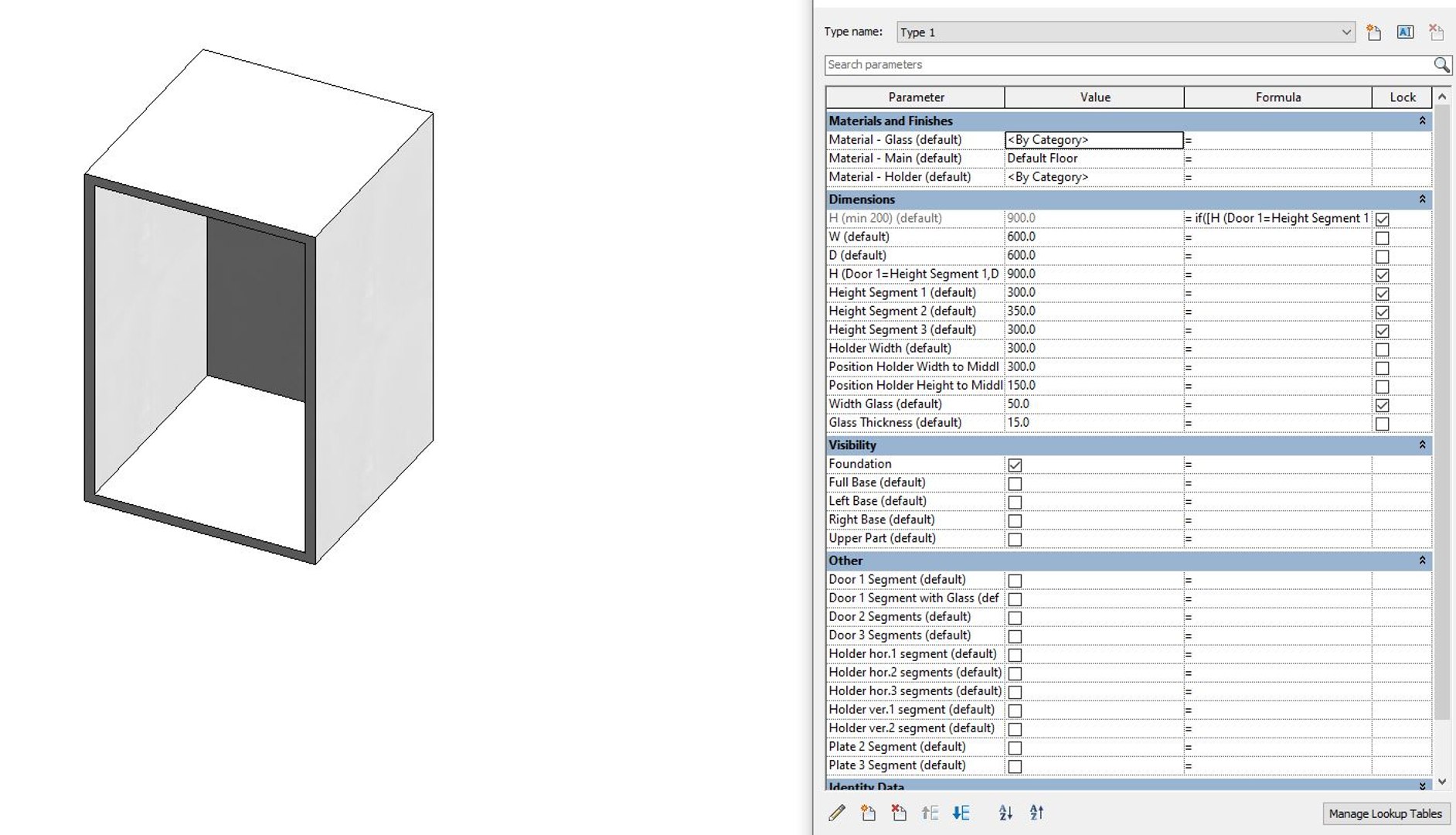The height and width of the screenshot is (835, 1456).
Task: Toggle the lock for W (default)
Action: [1382, 238]
